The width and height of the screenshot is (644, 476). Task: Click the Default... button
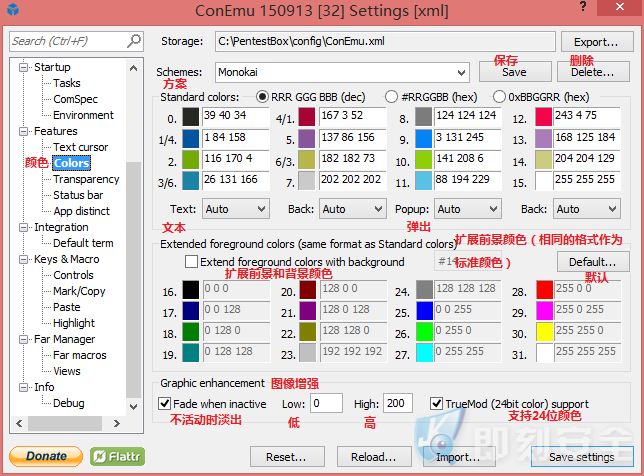click(x=593, y=262)
